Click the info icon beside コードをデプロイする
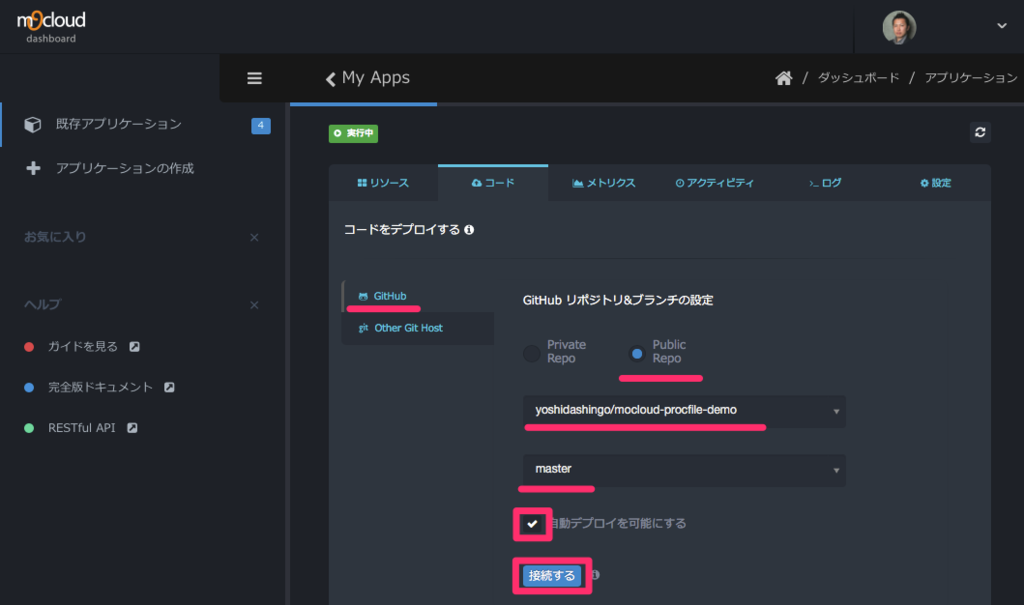 click(469, 230)
